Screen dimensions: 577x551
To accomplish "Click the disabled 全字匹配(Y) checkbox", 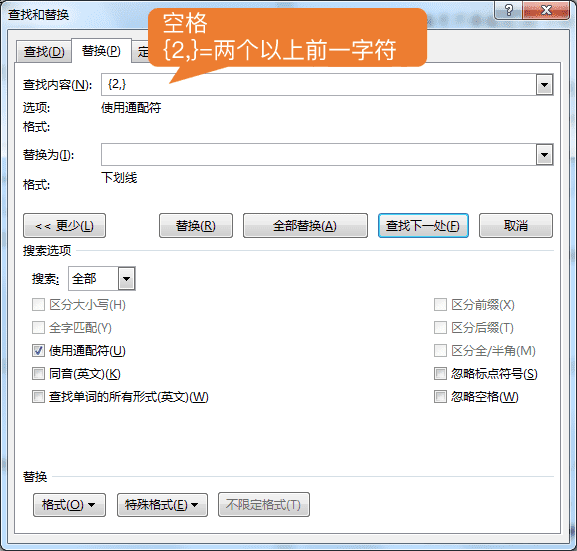I will [38, 328].
